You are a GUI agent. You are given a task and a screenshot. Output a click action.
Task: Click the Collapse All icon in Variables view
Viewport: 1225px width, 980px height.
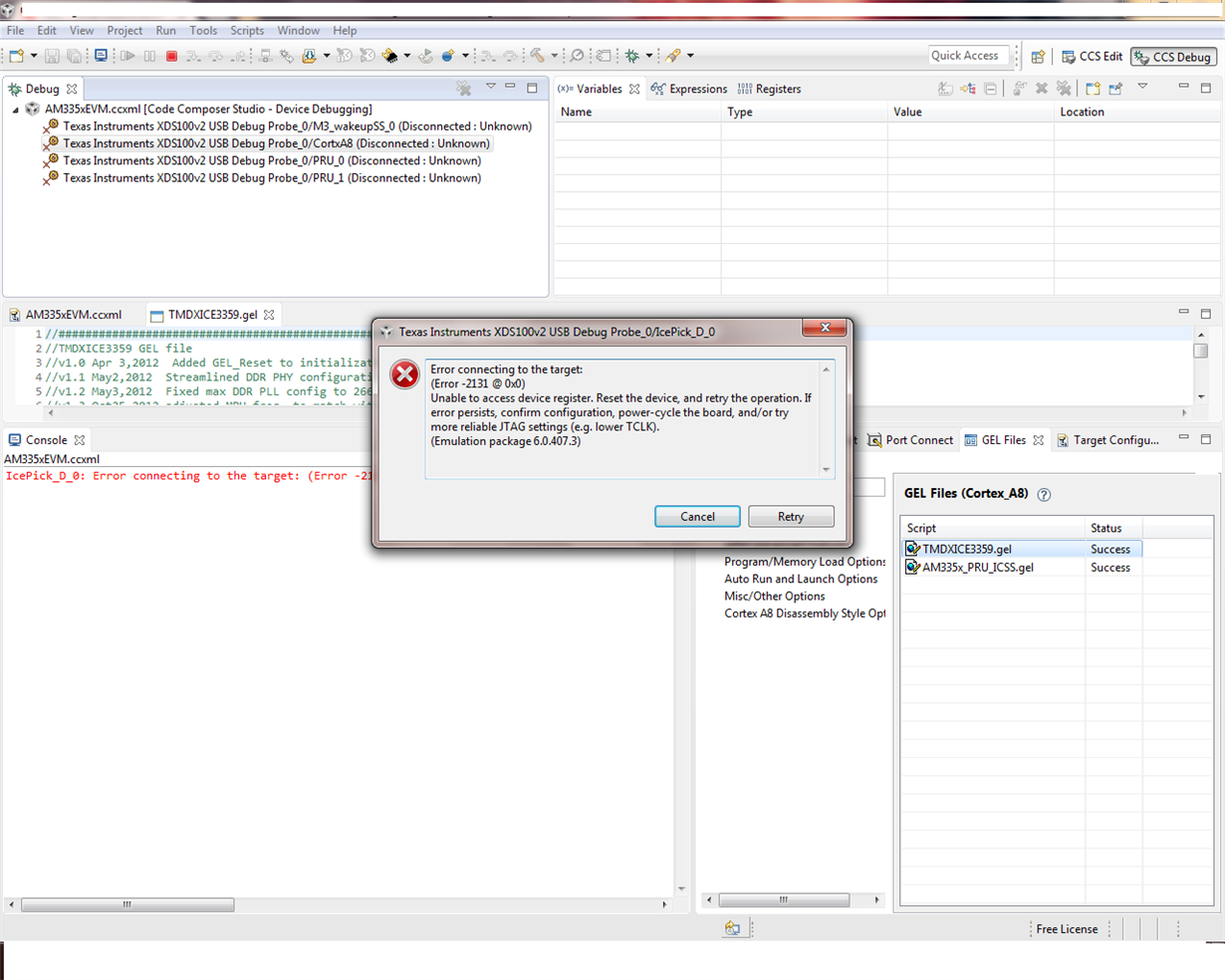(990, 89)
